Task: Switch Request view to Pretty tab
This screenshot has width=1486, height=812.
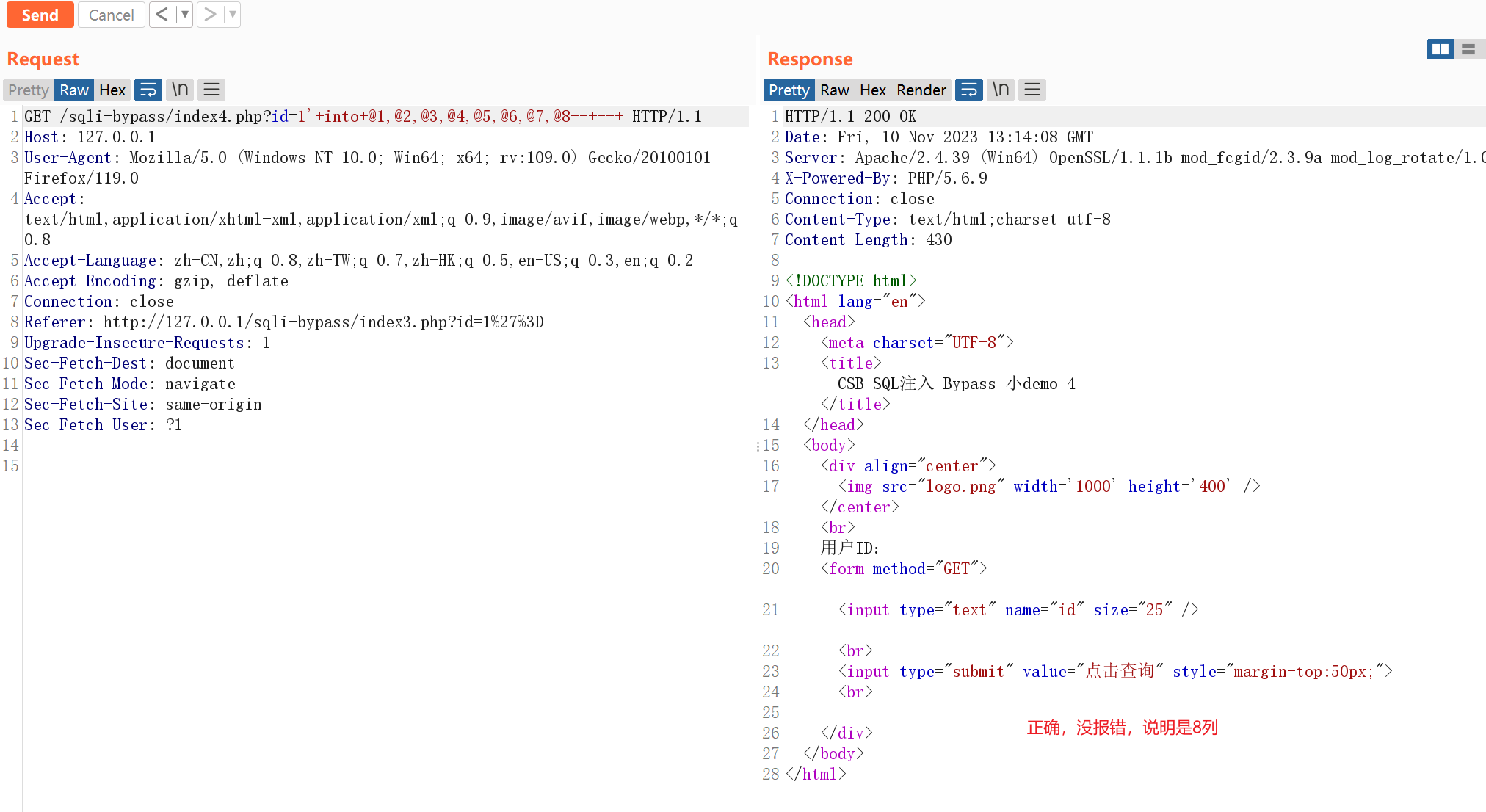Action: 29,90
